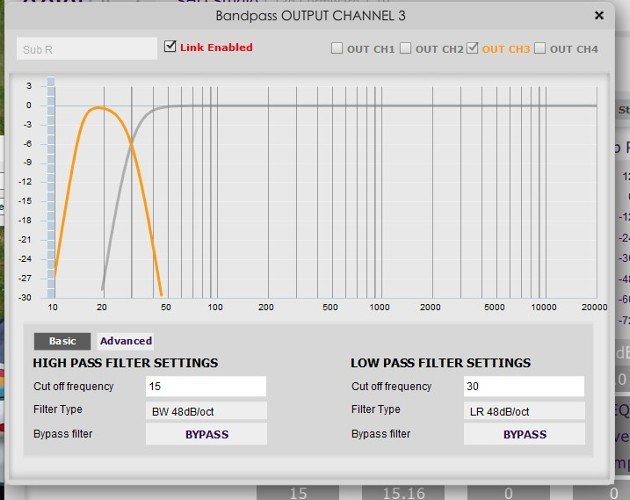630x500 pixels.
Task: Open the BW 48dB/oct filter type dropdown
Action: tap(206, 411)
